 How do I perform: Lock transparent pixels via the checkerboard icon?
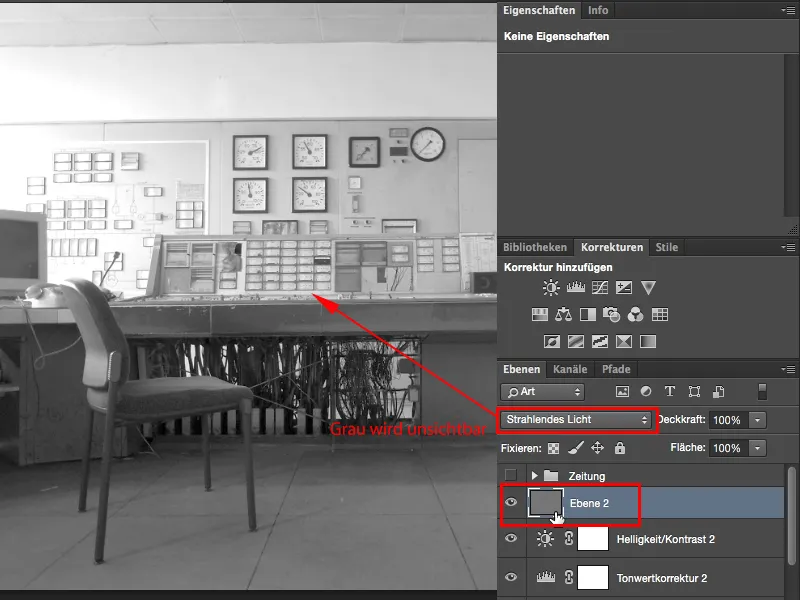point(553,446)
